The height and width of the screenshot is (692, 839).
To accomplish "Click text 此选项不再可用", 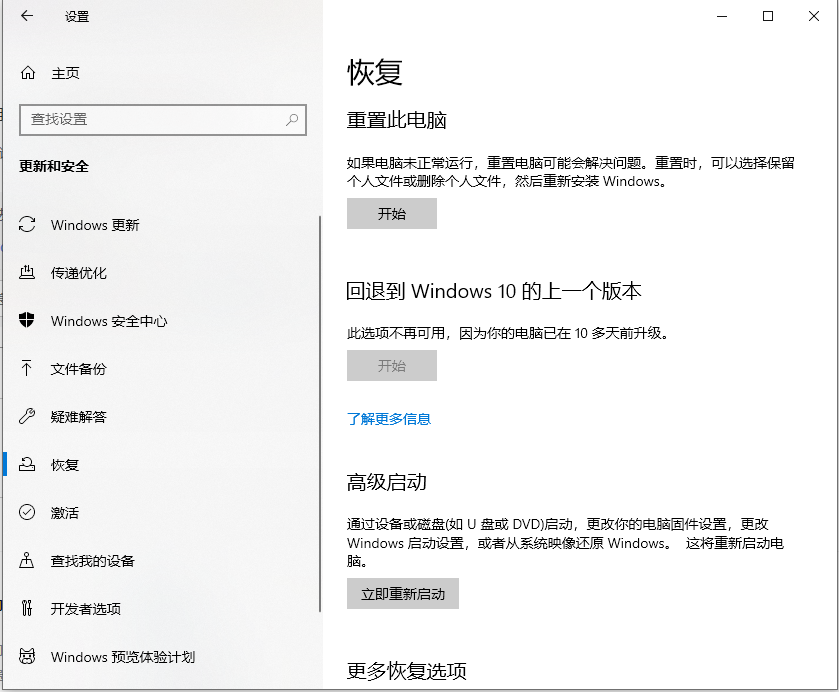I will coord(396,333).
